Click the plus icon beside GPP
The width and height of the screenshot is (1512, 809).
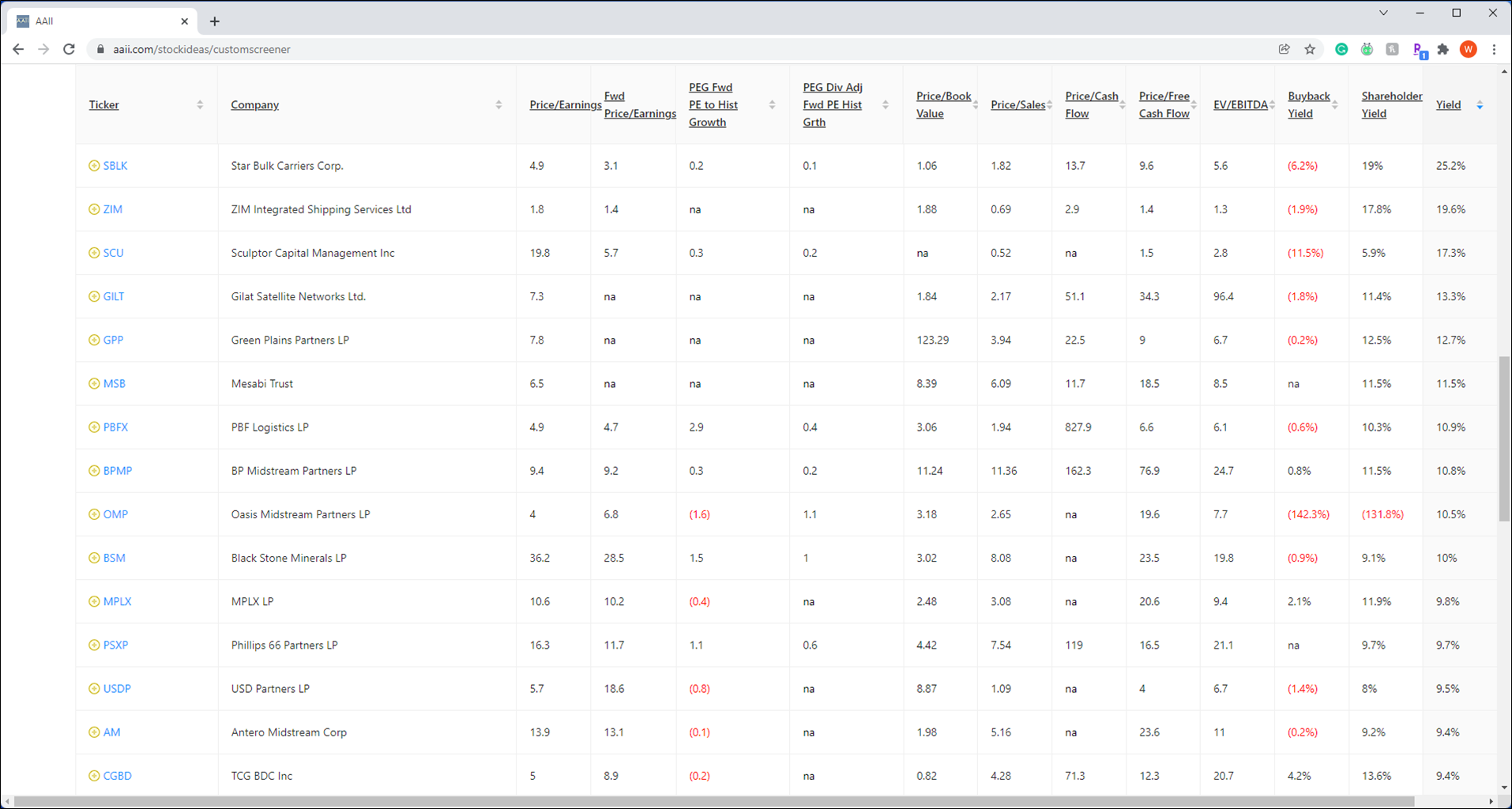point(94,340)
